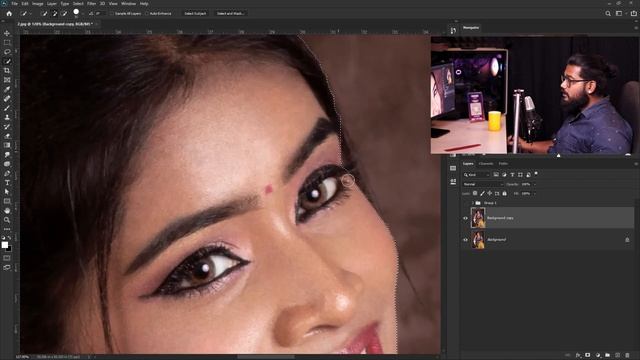Image resolution: width=640 pixels, height=360 pixels.
Task: Select the Eraser tool
Action: (7, 136)
